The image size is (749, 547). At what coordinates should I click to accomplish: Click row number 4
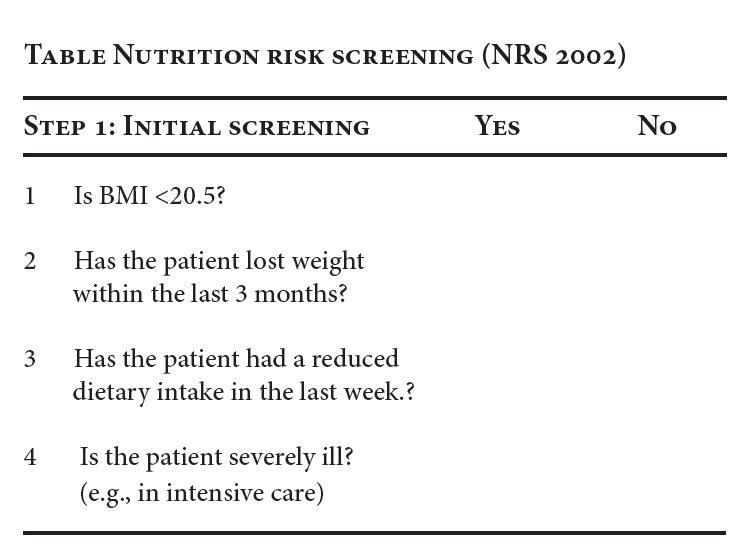pos(30,458)
